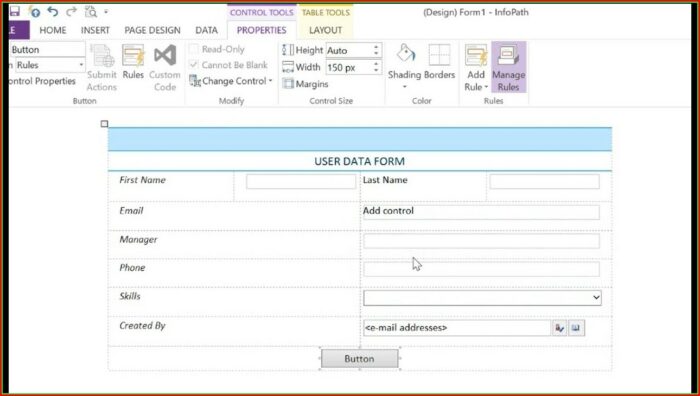Toggle the Cannot Be Blank checkbox
The width and height of the screenshot is (700, 396).
194,65
